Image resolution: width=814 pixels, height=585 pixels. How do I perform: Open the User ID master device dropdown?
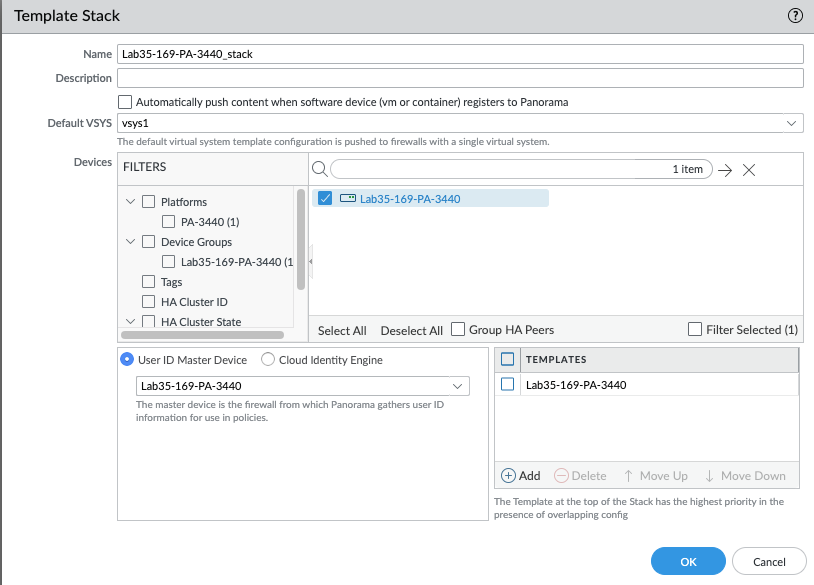tap(458, 386)
